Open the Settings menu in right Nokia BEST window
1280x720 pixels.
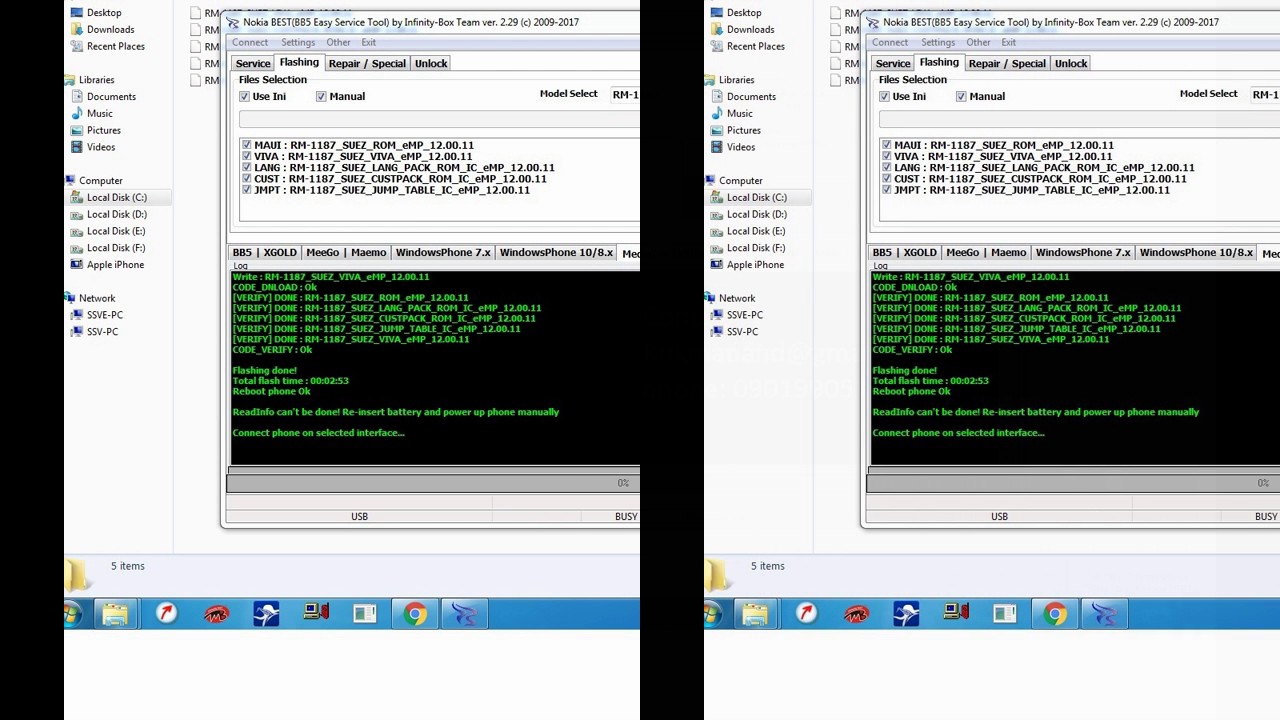pos(938,42)
